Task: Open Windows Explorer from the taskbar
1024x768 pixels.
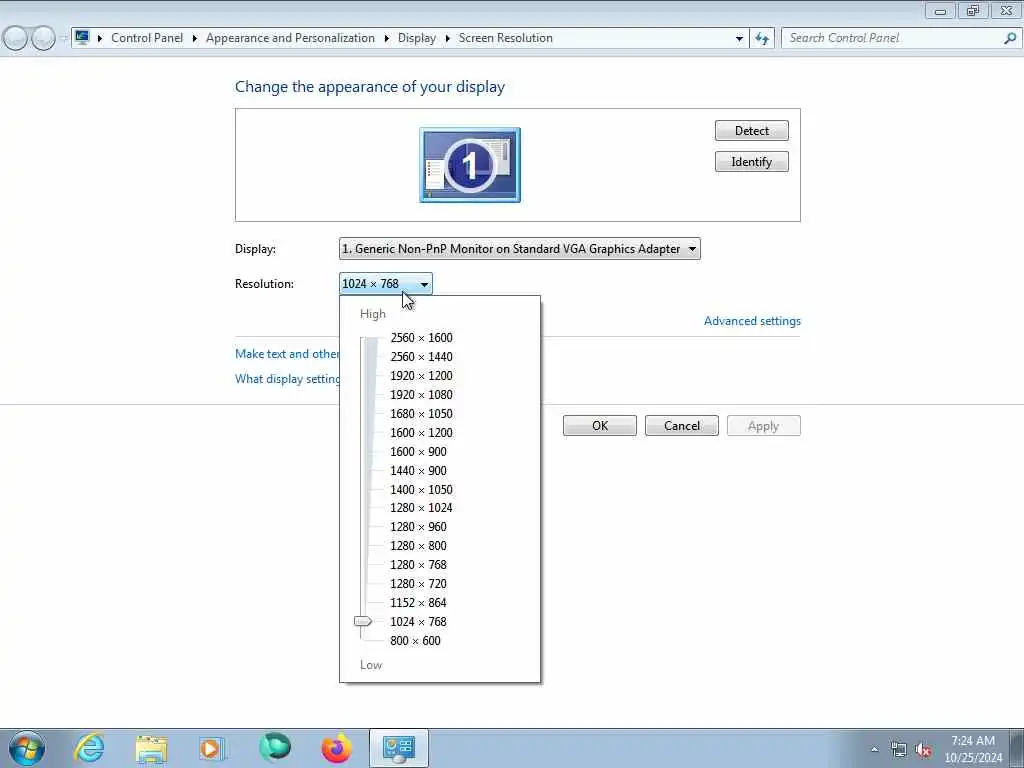Action: coord(152,748)
